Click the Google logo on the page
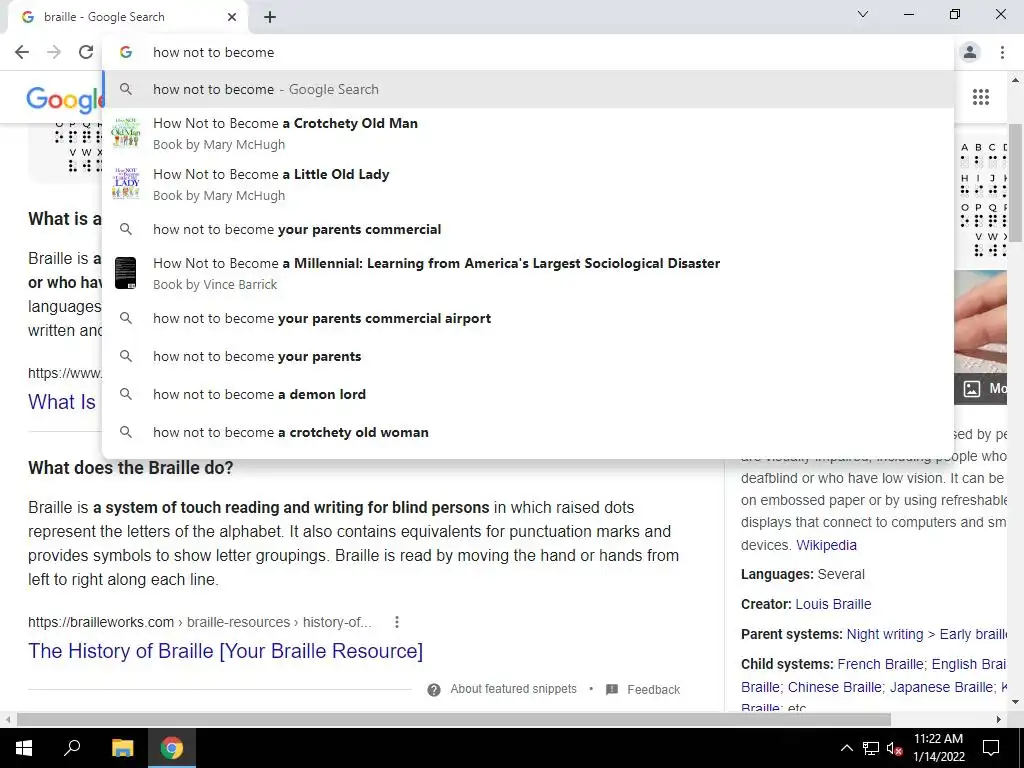The width and height of the screenshot is (1024, 768). [x=64, y=99]
